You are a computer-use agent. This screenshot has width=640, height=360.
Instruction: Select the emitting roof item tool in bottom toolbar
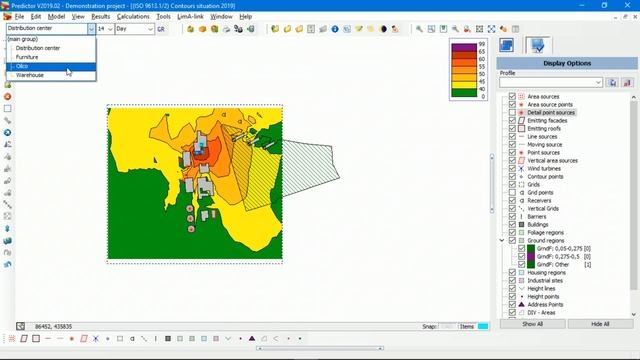[36, 338]
